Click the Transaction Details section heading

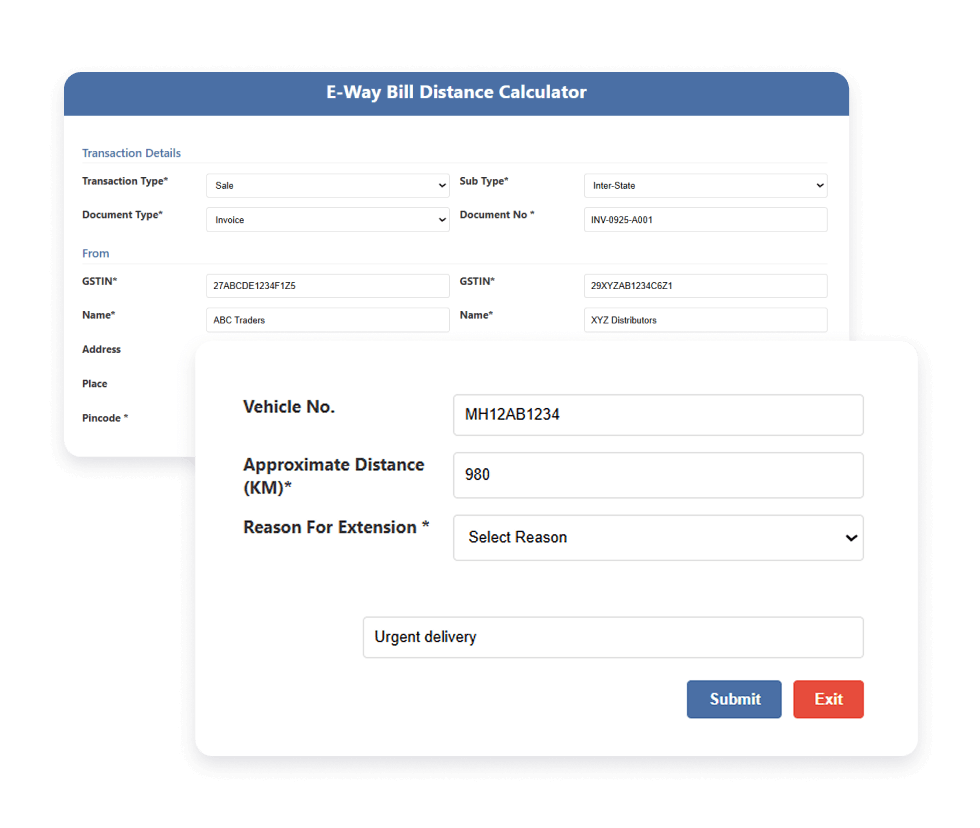coord(131,153)
